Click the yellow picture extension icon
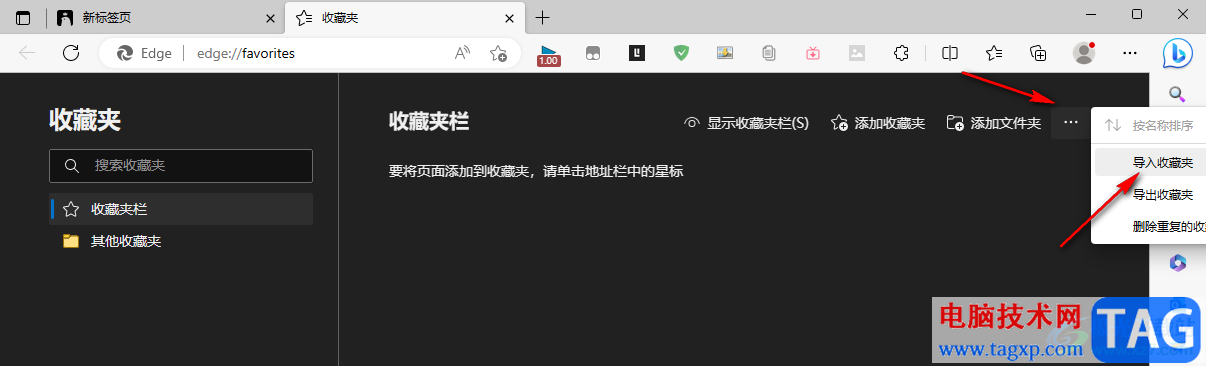The width and height of the screenshot is (1206, 366). pos(725,53)
